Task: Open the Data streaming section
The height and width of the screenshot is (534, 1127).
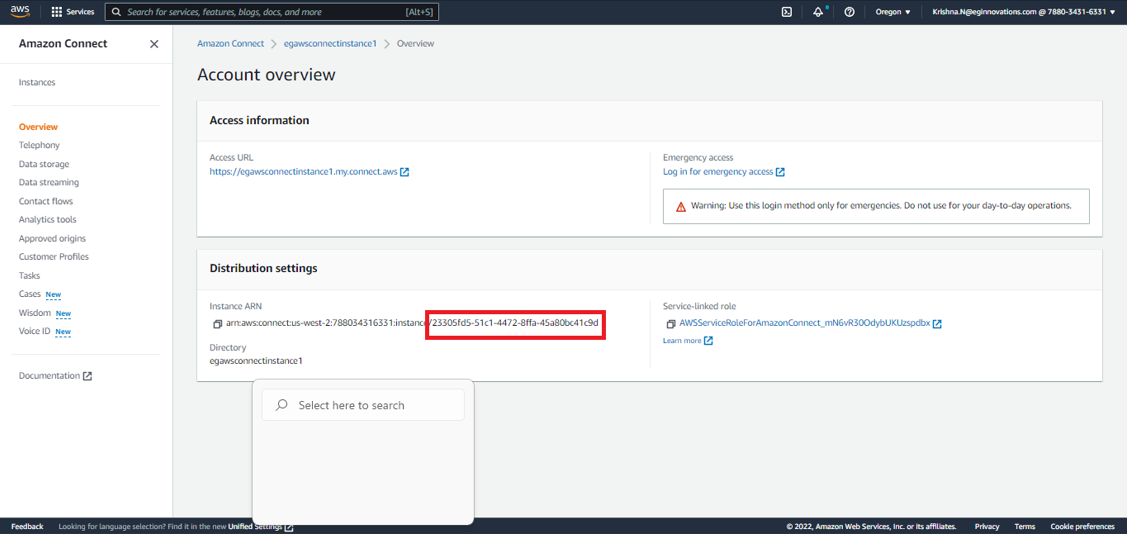Action: (49, 183)
